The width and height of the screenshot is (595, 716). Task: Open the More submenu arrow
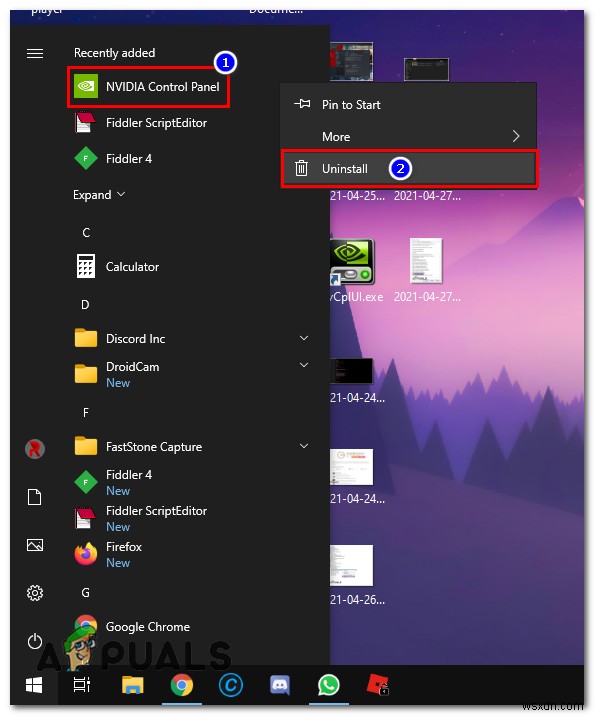[x=516, y=136]
